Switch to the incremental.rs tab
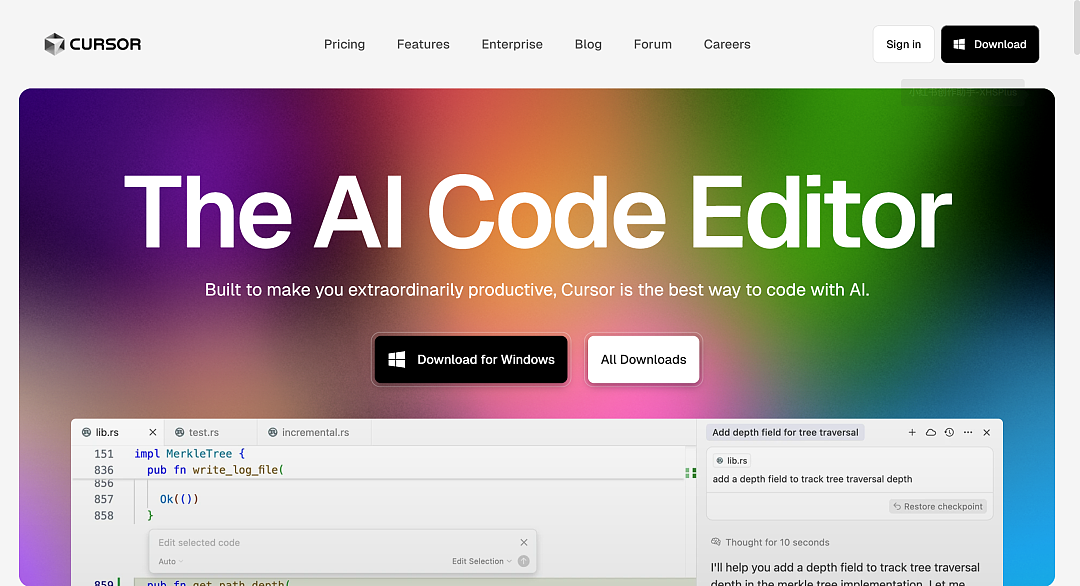 (x=315, y=432)
